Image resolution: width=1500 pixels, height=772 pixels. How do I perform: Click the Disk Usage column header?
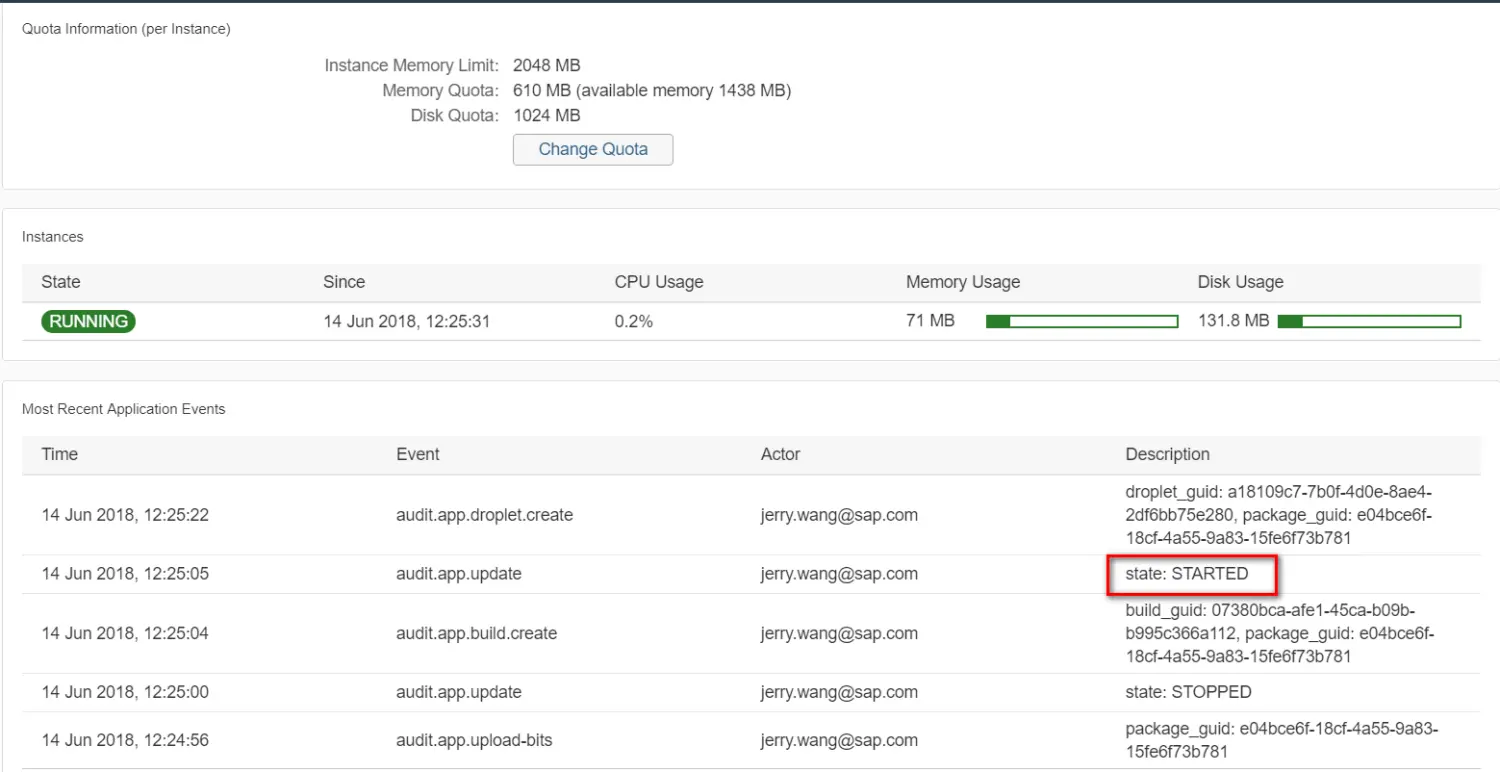[1240, 282]
